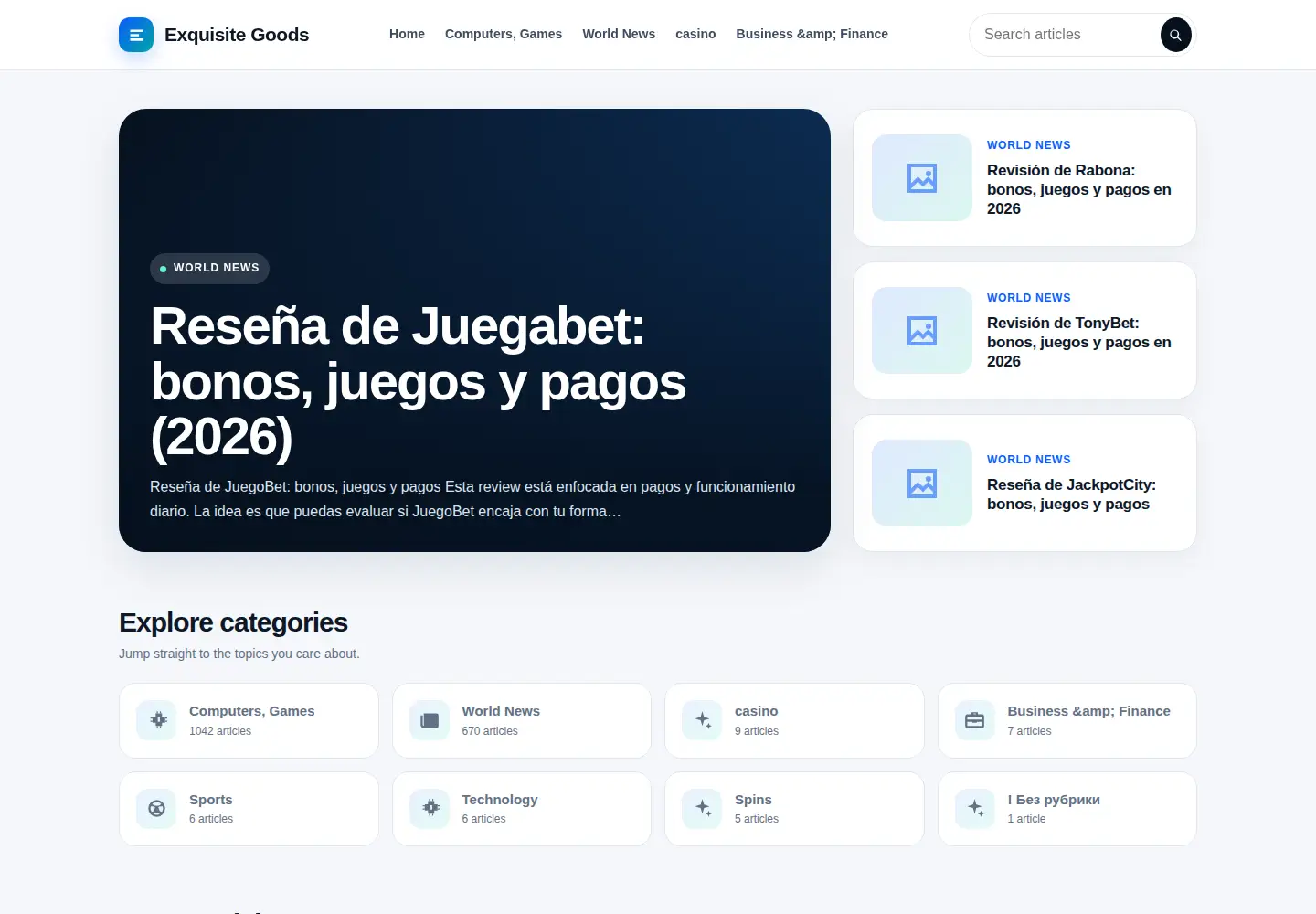Click the casino category sparkle icon
Image resolution: width=1316 pixels, height=914 pixels.
click(702, 720)
